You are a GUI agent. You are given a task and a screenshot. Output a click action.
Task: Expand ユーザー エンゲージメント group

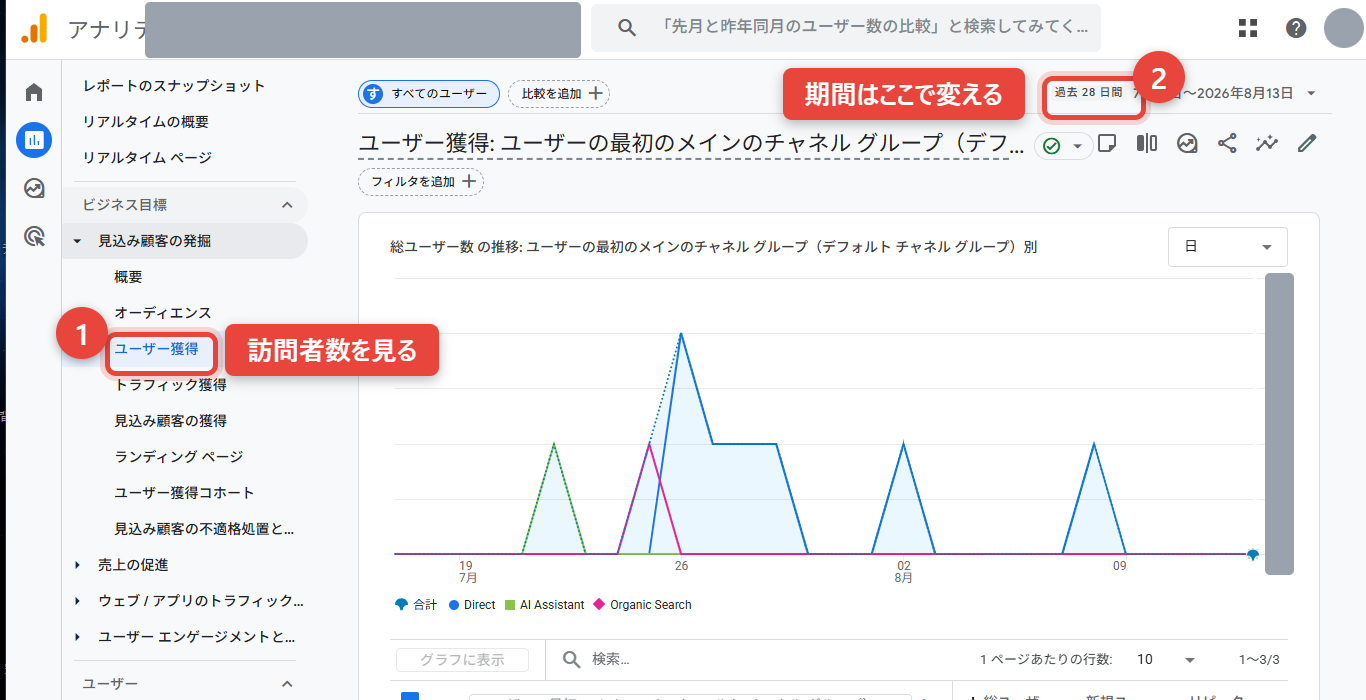[78, 637]
